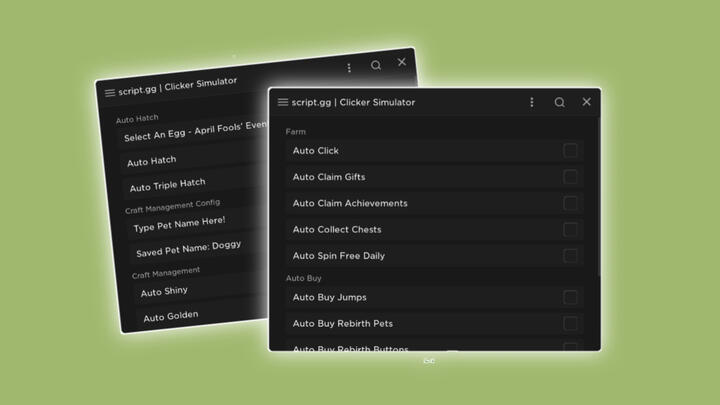
Task: Click the search icon in back window
Action: tap(375, 65)
